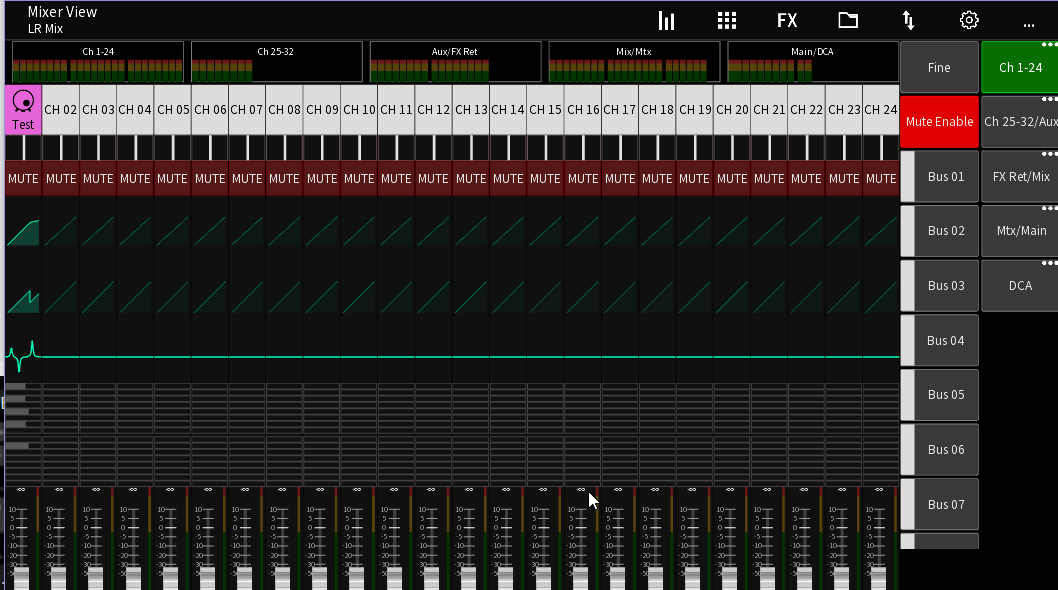Select the Aux/FX Ret meter bank
The height and width of the screenshot is (590, 1058).
pyautogui.click(x=455, y=62)
